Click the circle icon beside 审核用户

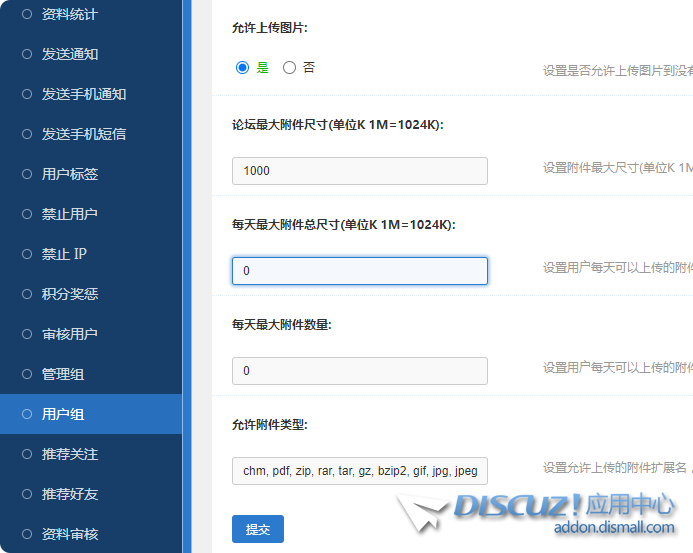tap(27, 334)
